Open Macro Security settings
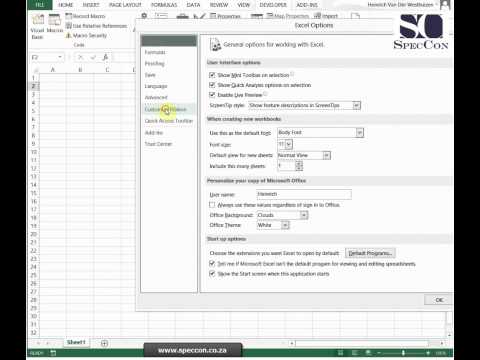 pyautogui.click(x=86, y=35)
